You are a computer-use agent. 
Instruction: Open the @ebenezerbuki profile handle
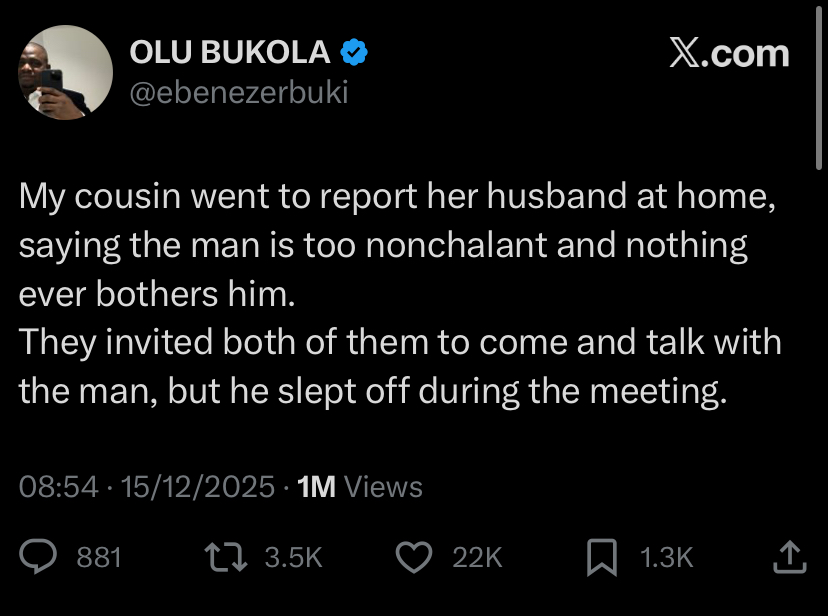tap(240, 92)
